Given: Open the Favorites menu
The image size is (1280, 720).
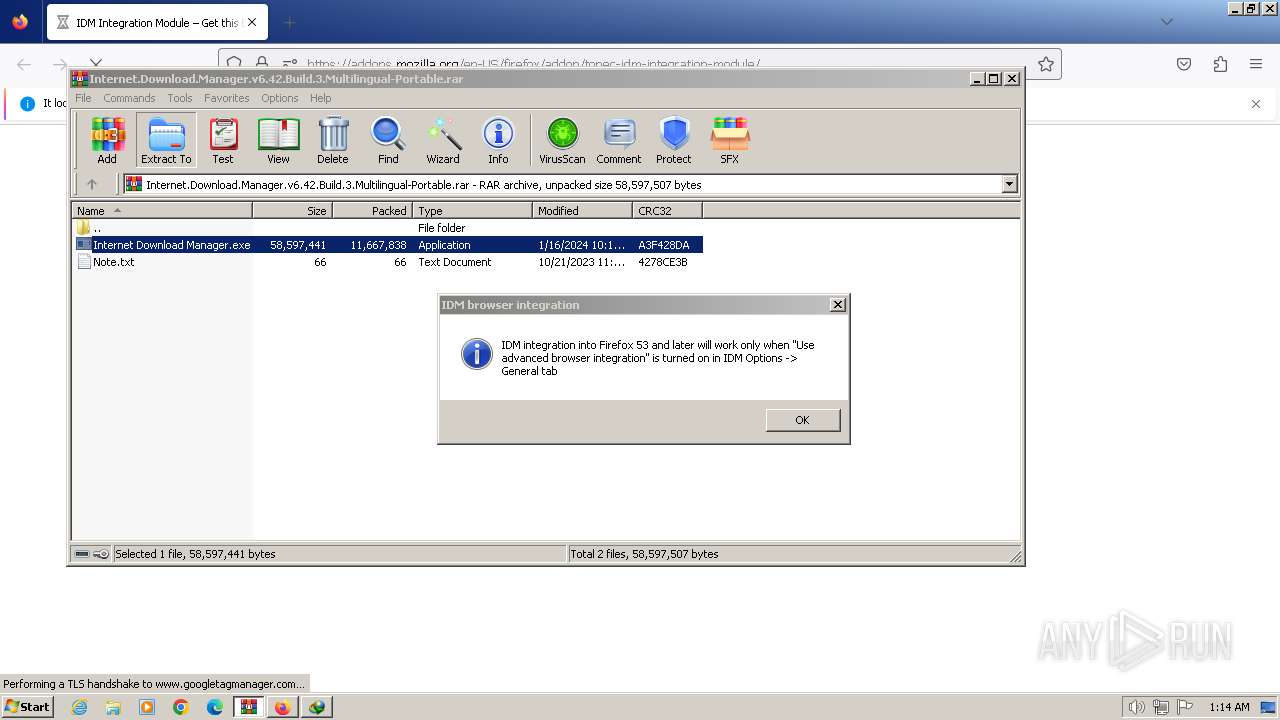Looking at the screenshot, I should pyautogui.click(x=227, y=98).
